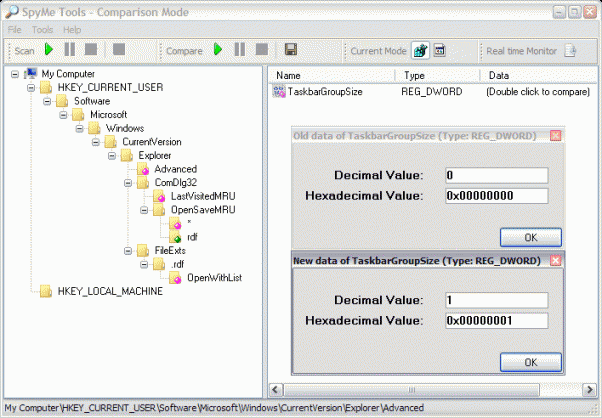Open the File menu
602x418 pixels.
pos(15,30)
